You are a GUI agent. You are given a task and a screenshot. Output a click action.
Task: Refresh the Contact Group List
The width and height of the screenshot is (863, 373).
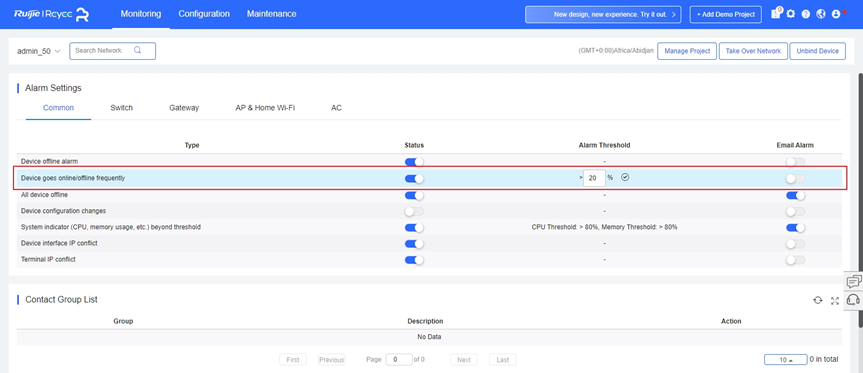pos(818,300)
